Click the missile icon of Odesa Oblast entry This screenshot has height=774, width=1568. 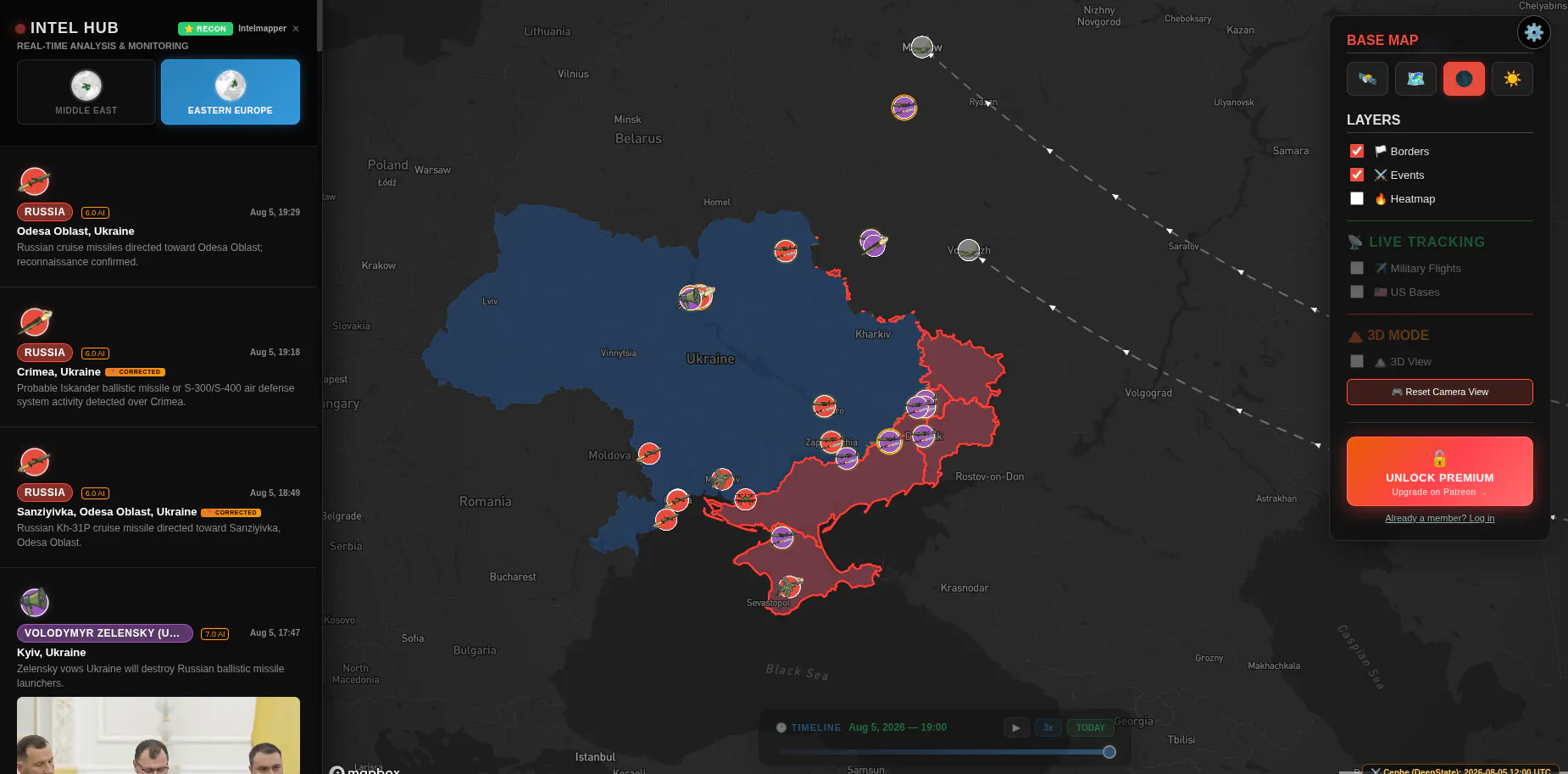point(34,181)
